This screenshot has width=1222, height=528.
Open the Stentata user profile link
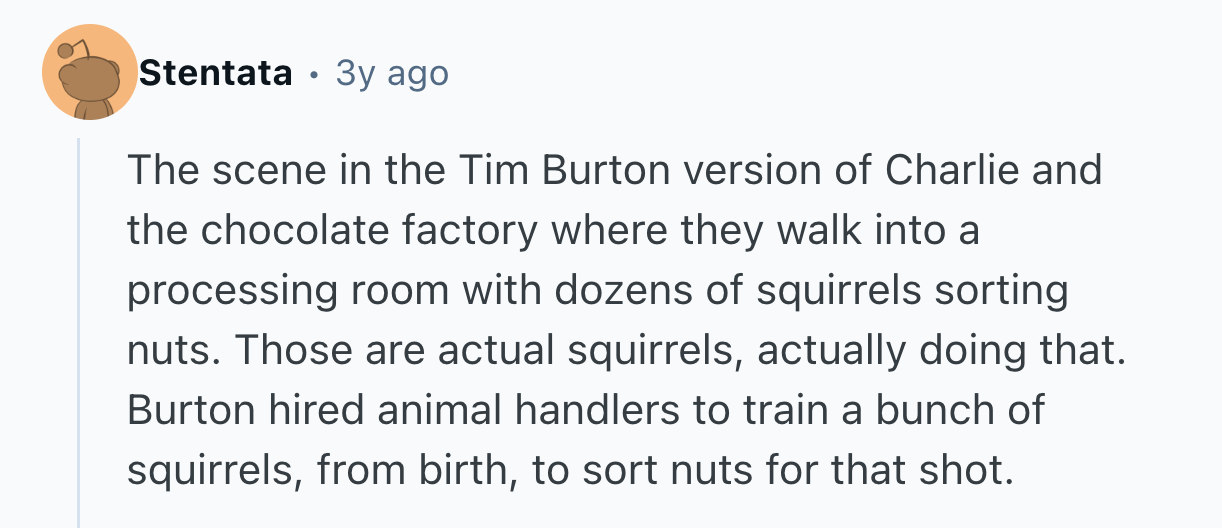[x=216, y=73]
